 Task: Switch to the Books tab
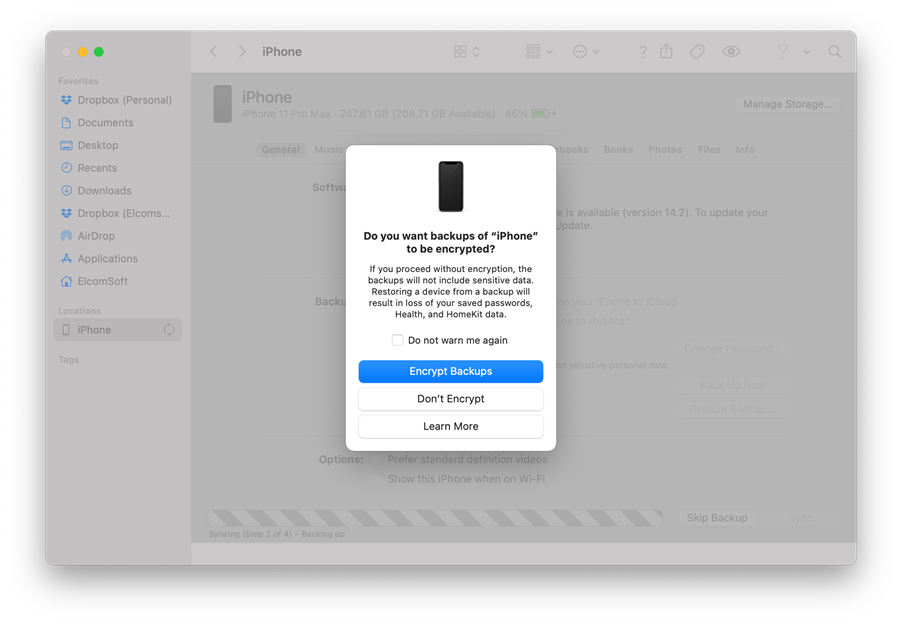coord(618,150)
